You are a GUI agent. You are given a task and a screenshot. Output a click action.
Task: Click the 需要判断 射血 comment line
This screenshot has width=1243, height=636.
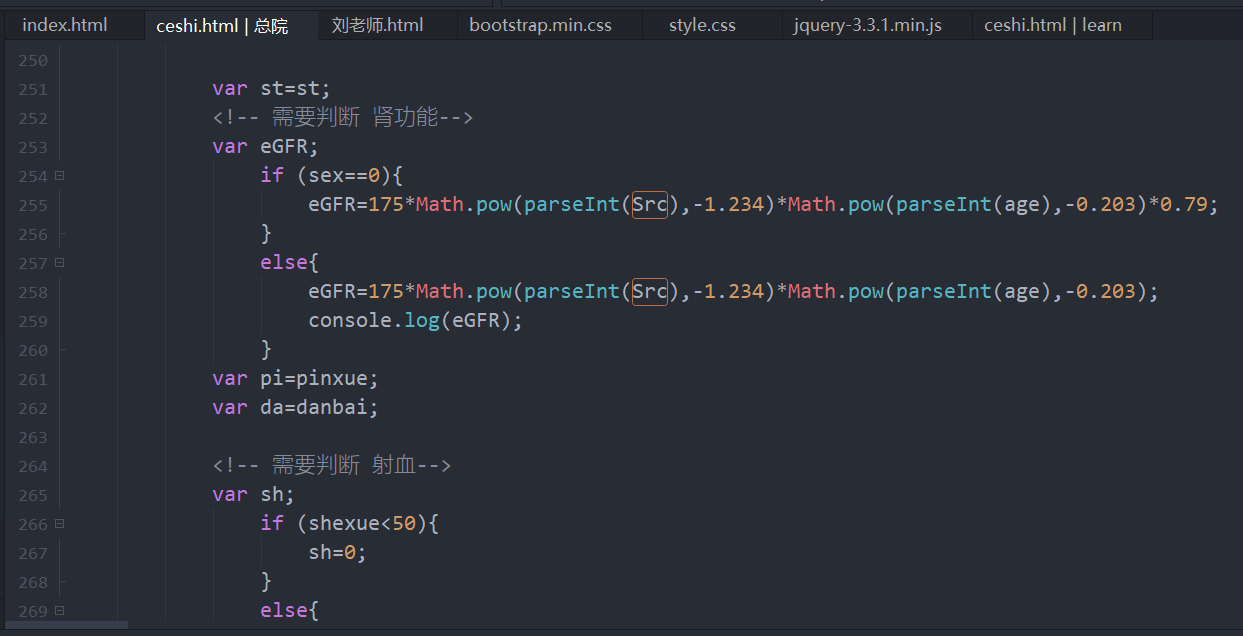(331, 466)
